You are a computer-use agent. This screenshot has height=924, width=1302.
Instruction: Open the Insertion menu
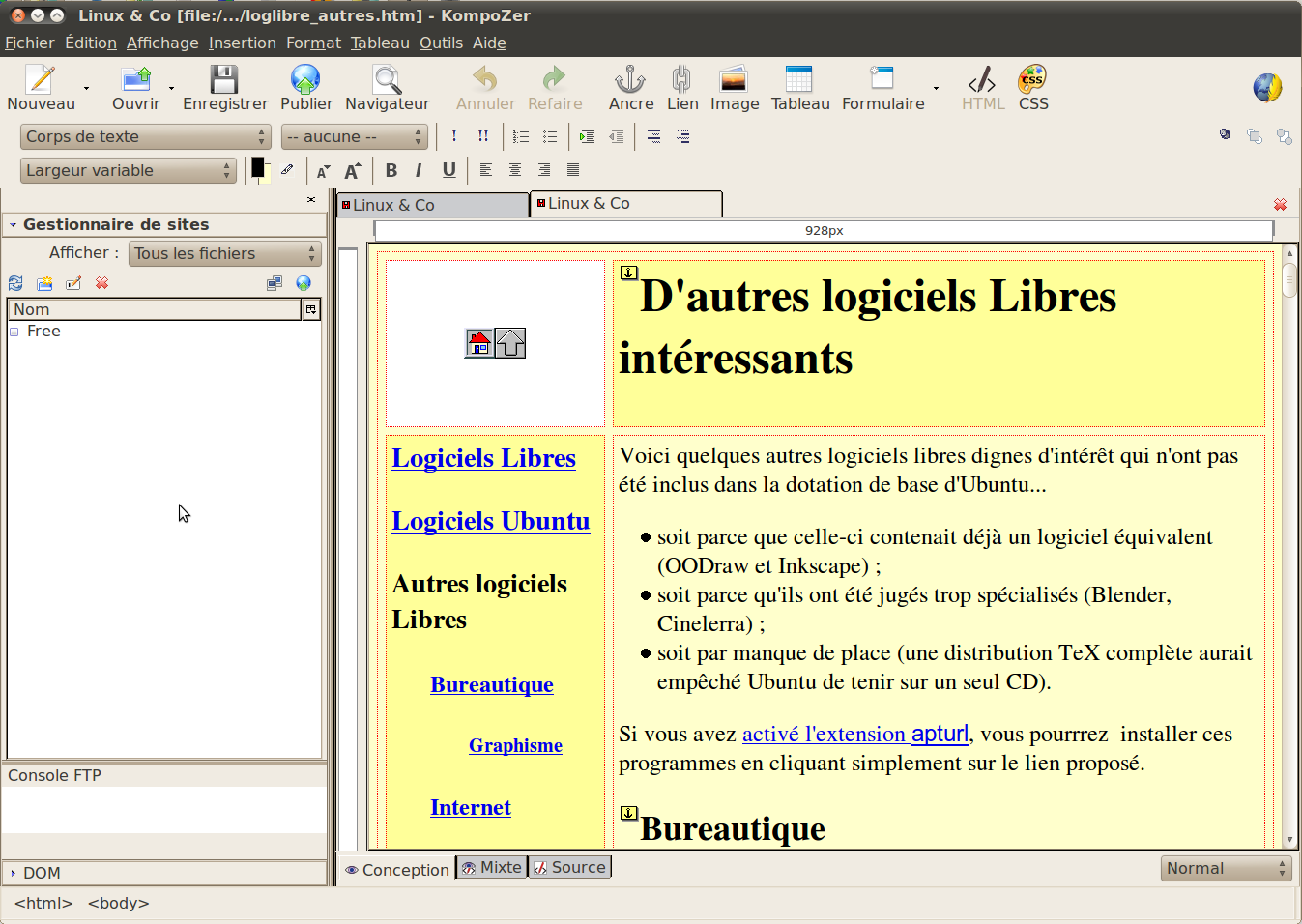point(242,43)
